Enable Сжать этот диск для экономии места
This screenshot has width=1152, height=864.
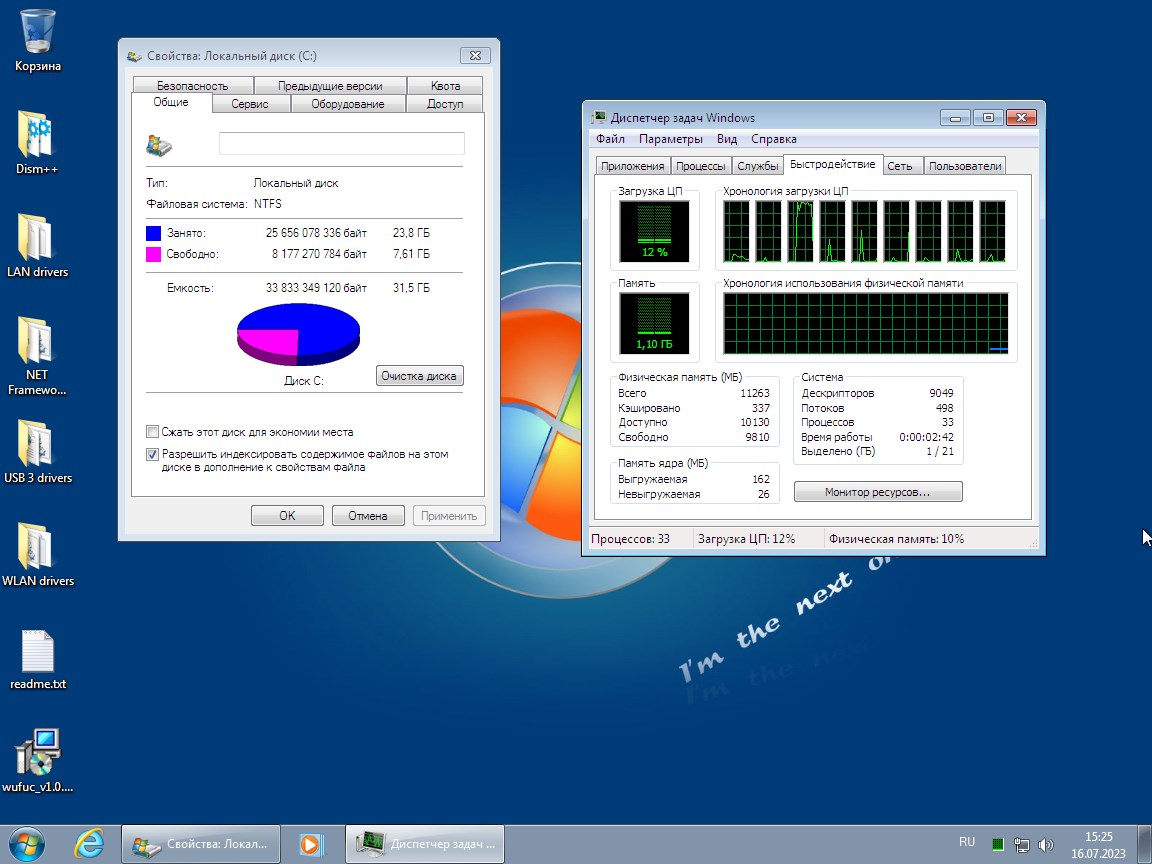point(152,432)
